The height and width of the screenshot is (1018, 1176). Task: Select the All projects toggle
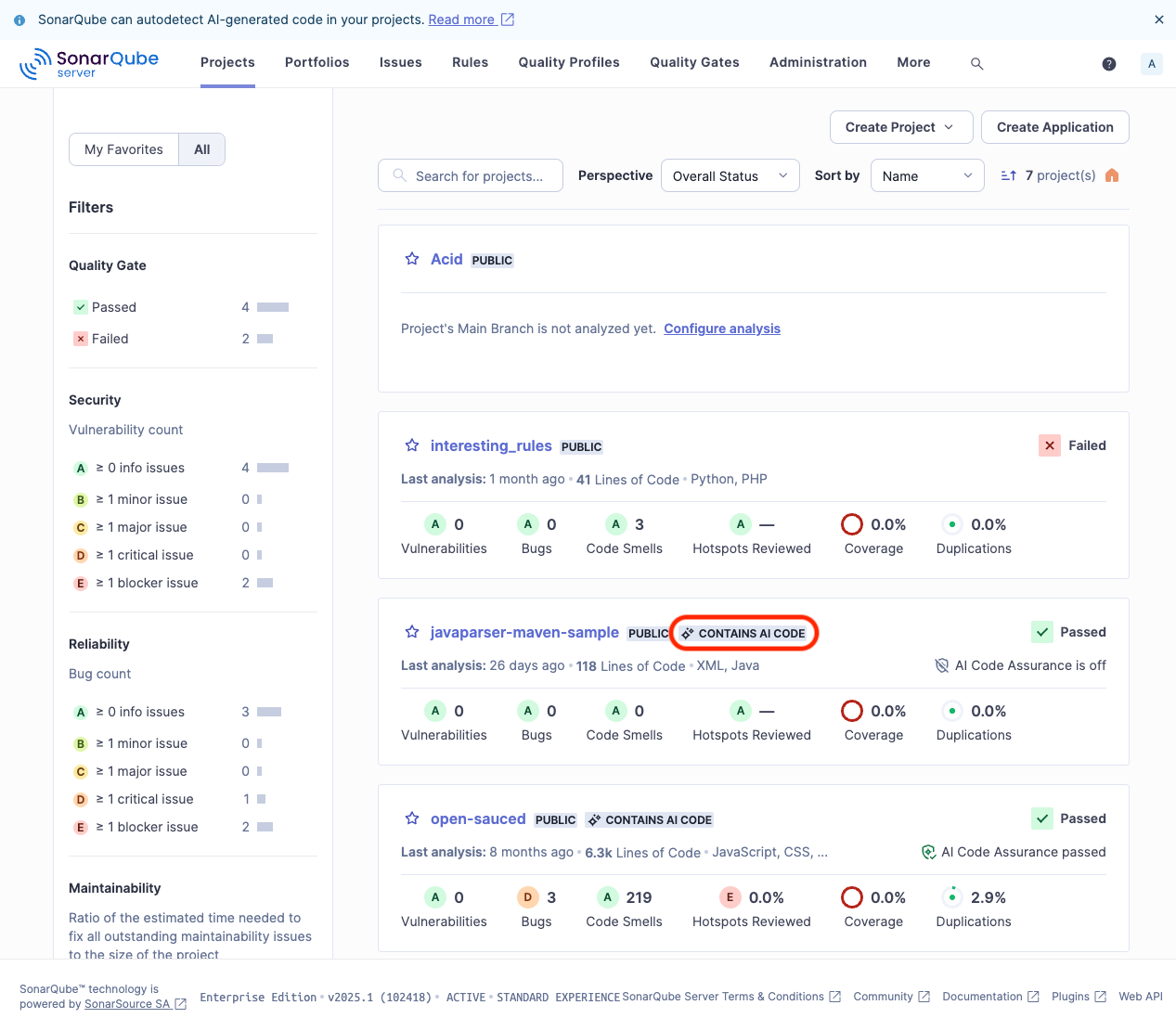(201, 148)
